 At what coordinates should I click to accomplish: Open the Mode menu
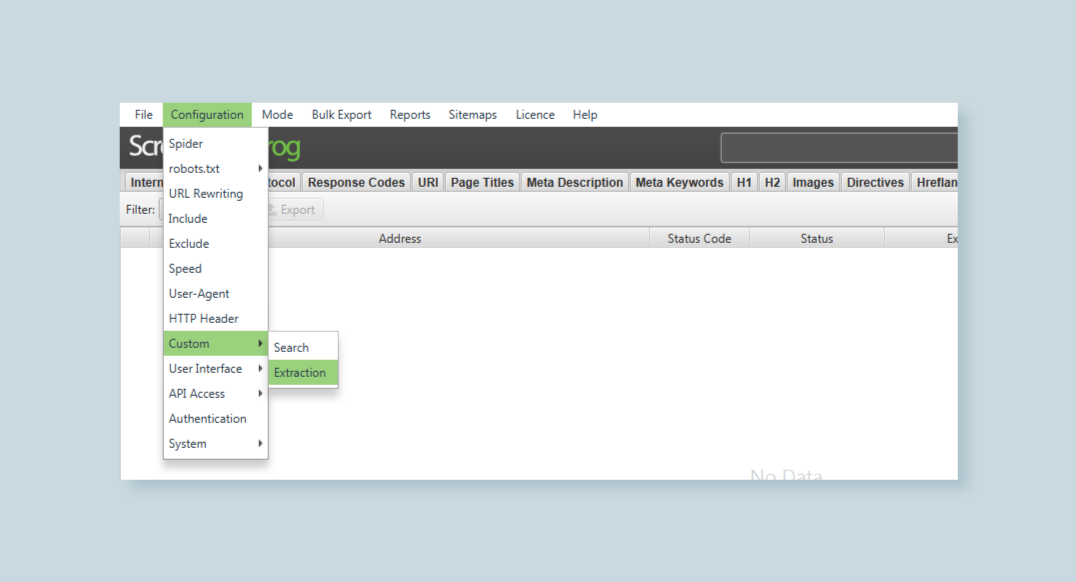point(277,115)
